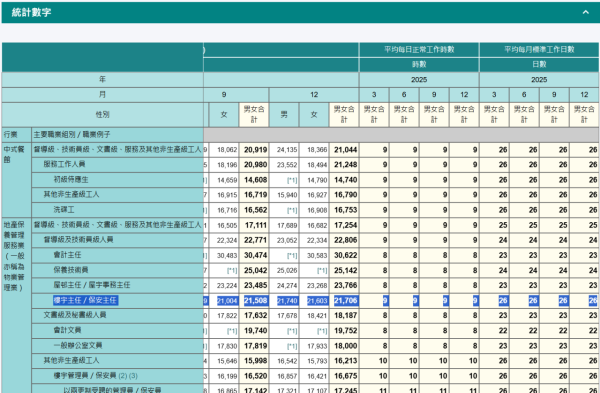Viewport: 600px width, 393px height.
Task: Select the 會計文員 row label
Action: pyautogui.click(x=67, y=330)
